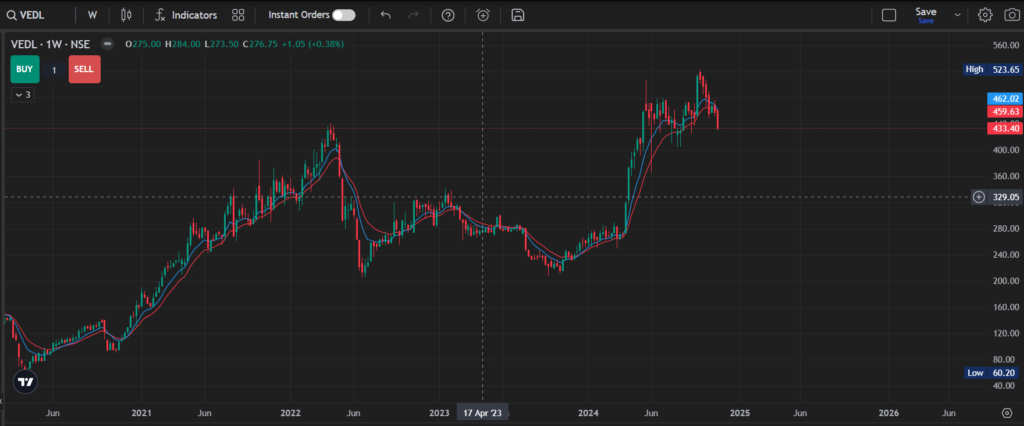This screenshot has height=426, width=1024.
Task: Click the 17 Apr '23 date label
Action: (483, 413)
